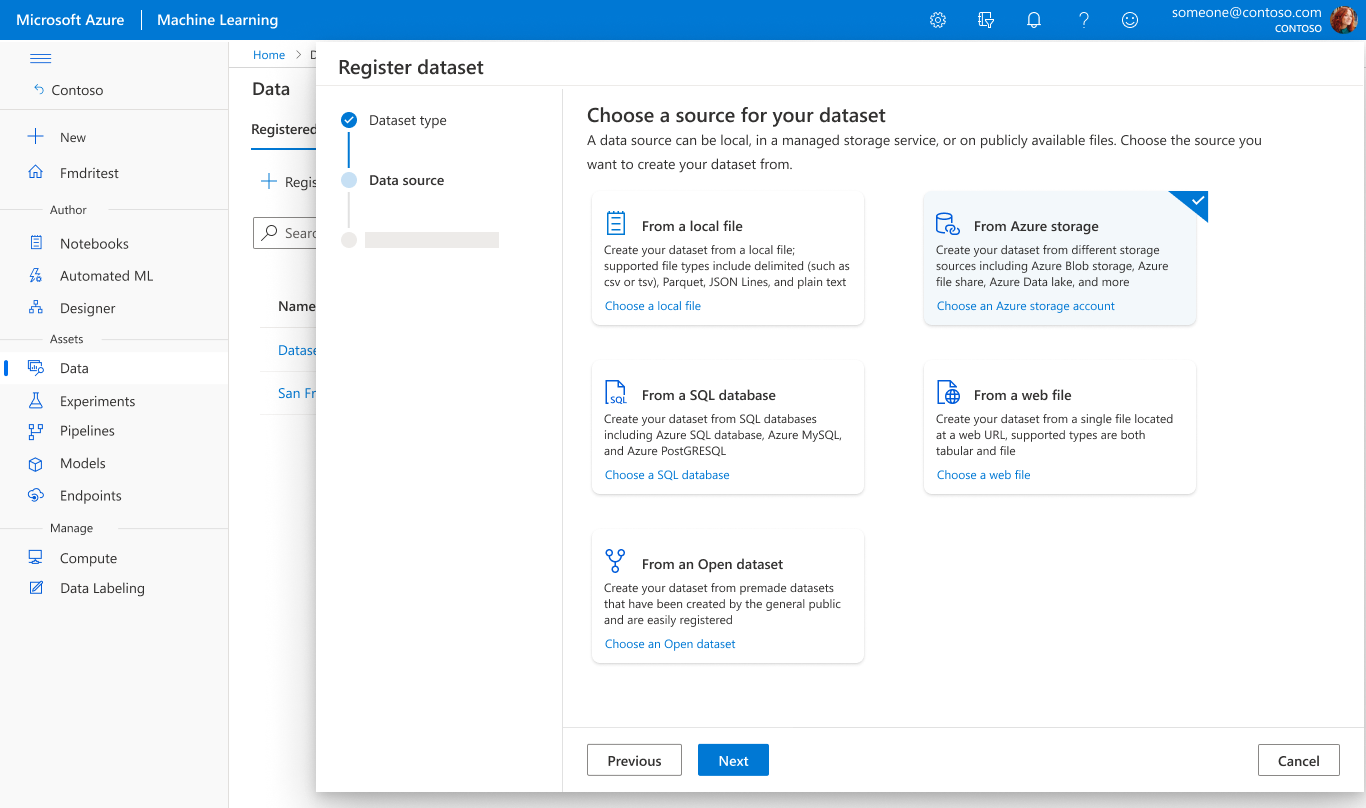Deselect the checkmark on Azure storage card

pyautogui.click(x=1197, y=201)
